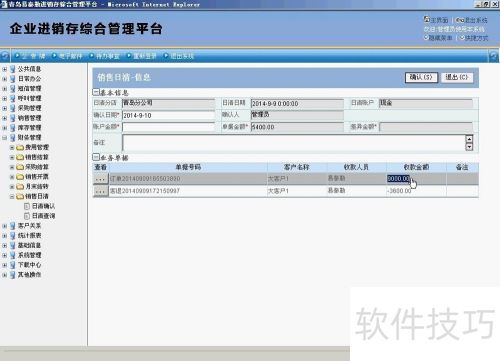Click the 财务管理 module computer icon
This screenshot has height=361, width=500.
coord(13,138)
